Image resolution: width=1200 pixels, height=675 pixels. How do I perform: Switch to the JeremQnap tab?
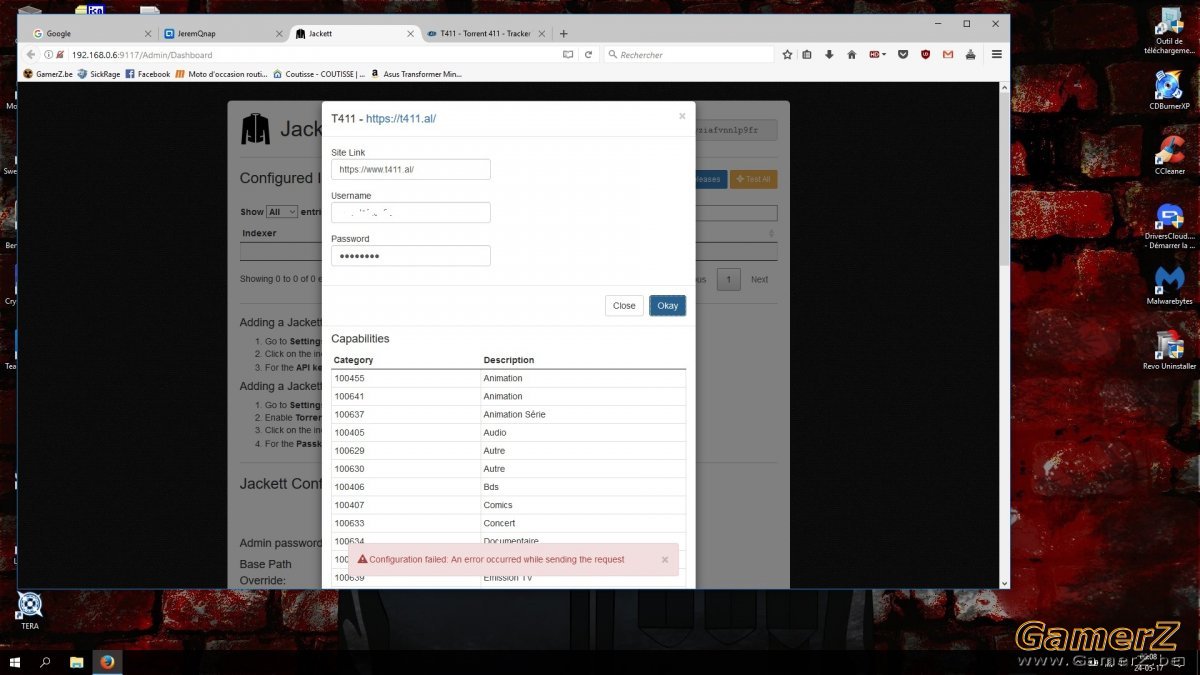coord(220,34)
